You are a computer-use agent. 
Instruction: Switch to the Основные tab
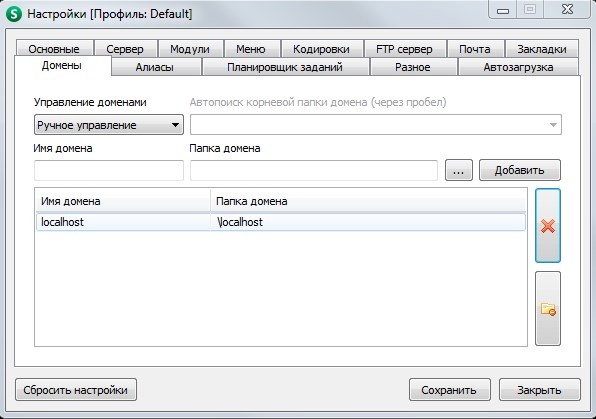54,49
